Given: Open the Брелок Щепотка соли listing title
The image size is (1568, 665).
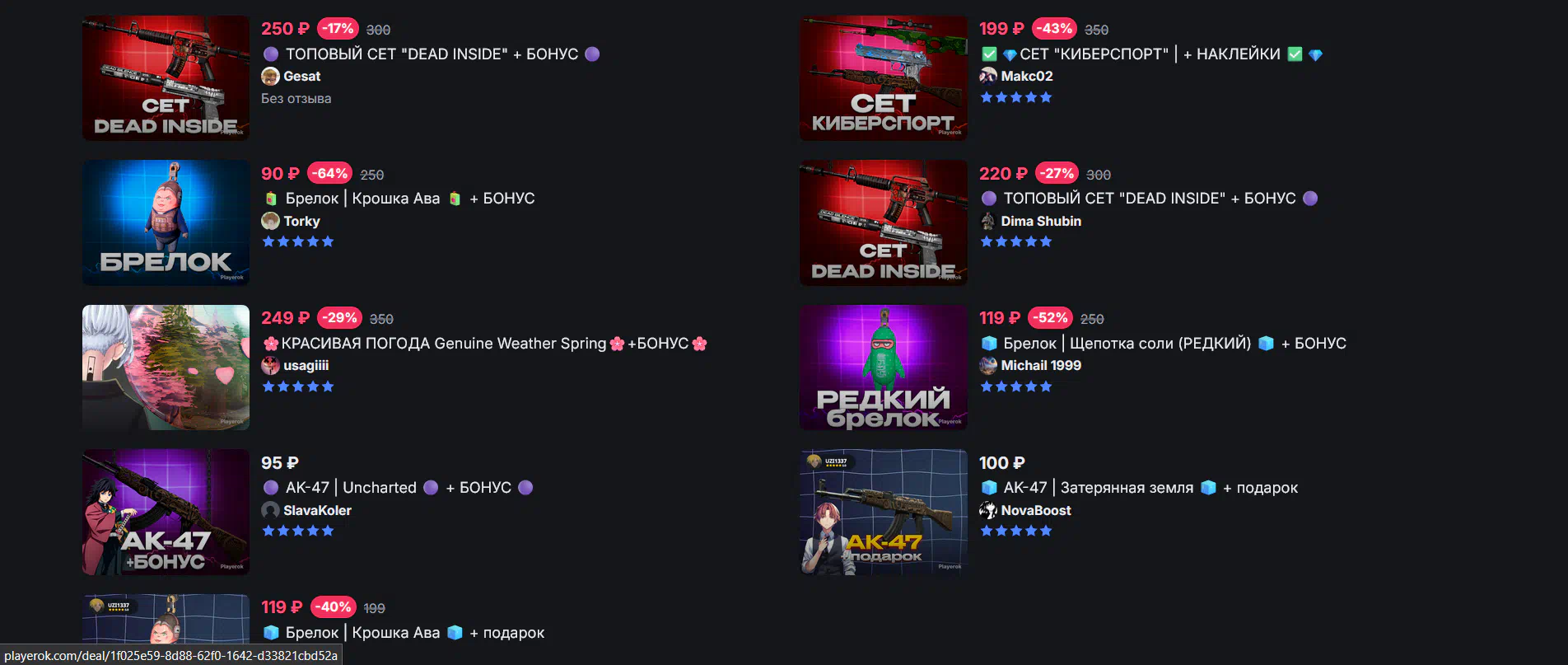Looking at the screenshot, I should point(1163,344).
